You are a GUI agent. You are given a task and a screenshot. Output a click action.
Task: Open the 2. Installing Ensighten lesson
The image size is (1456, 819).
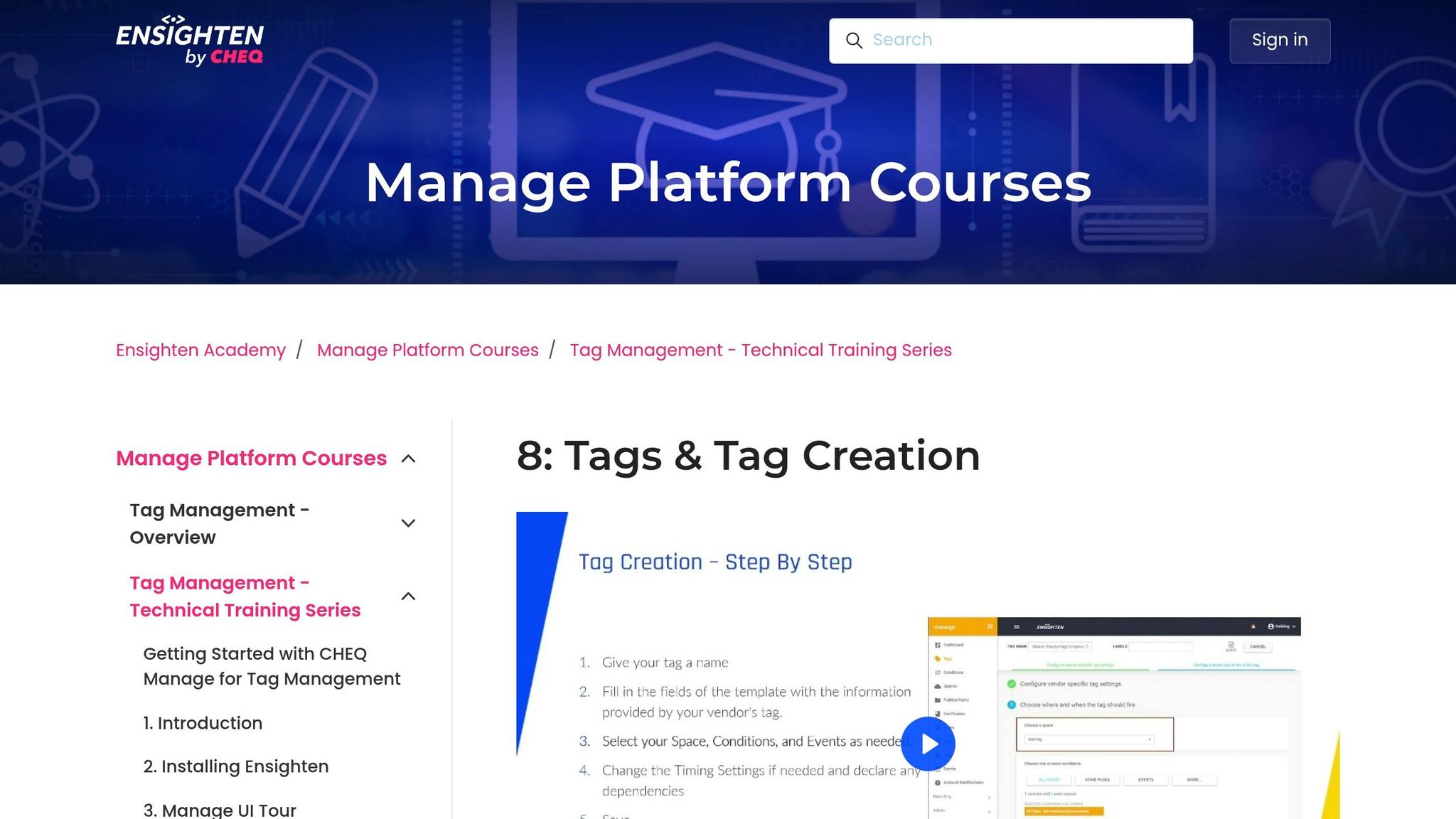tap(236, 766)
